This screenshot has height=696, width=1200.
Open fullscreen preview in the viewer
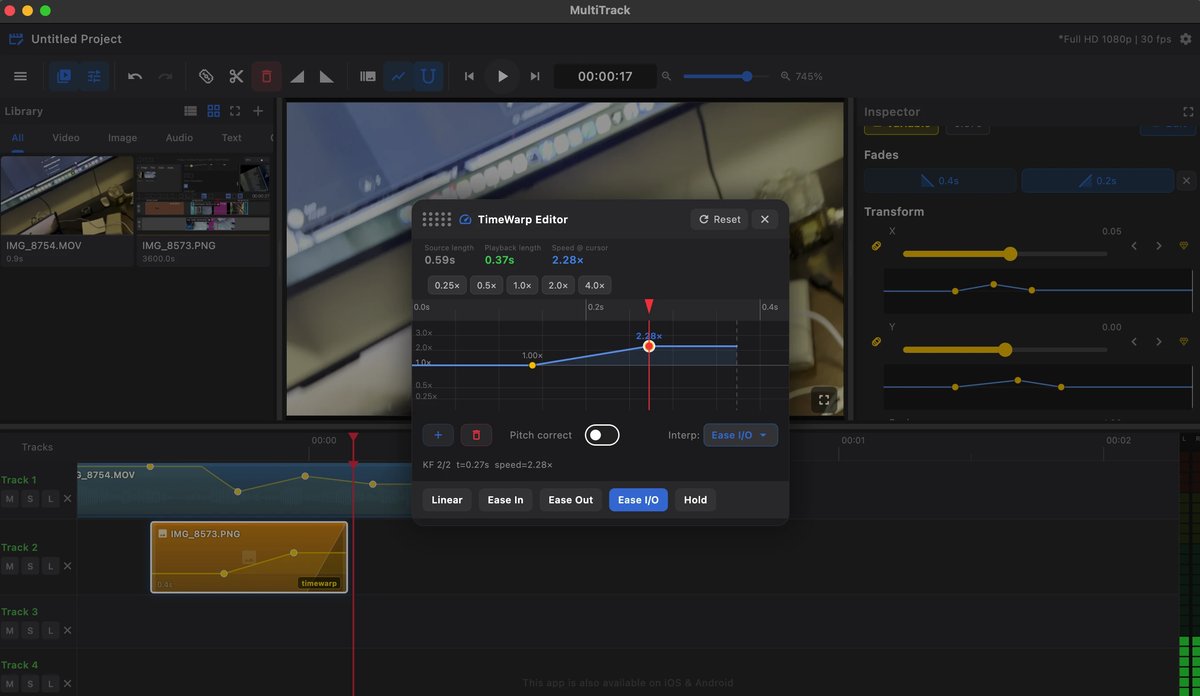[824, 400]
